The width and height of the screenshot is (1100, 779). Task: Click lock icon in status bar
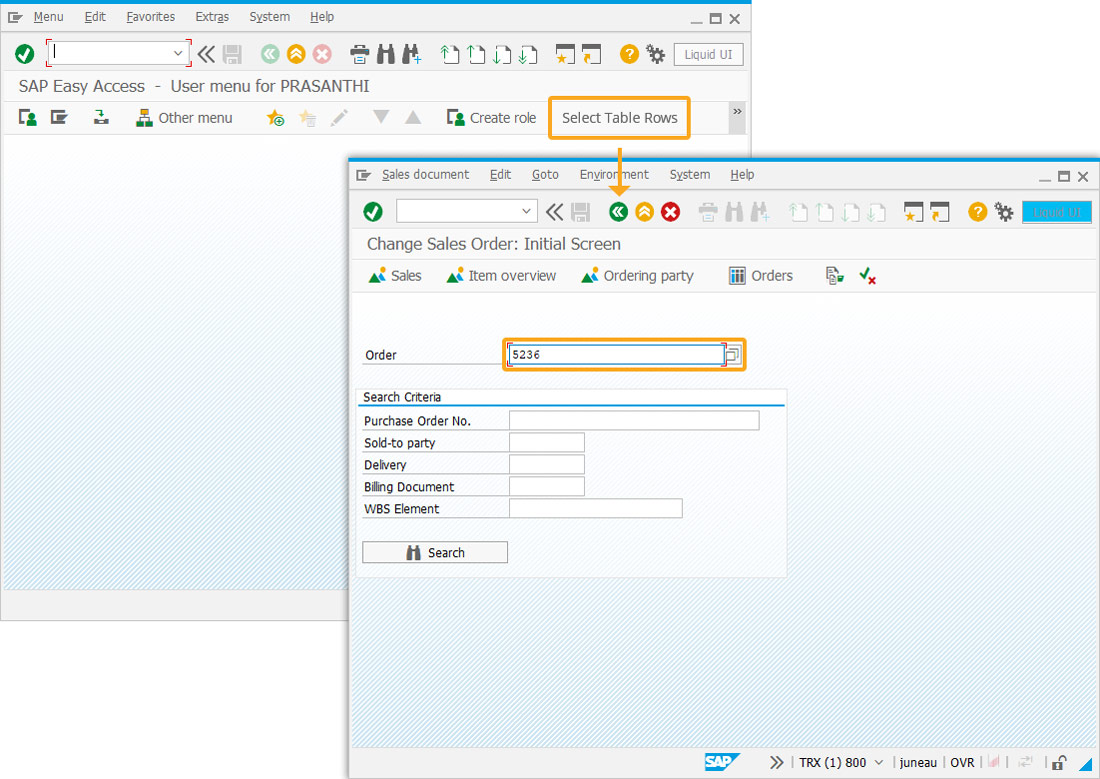pos(1059,762)
